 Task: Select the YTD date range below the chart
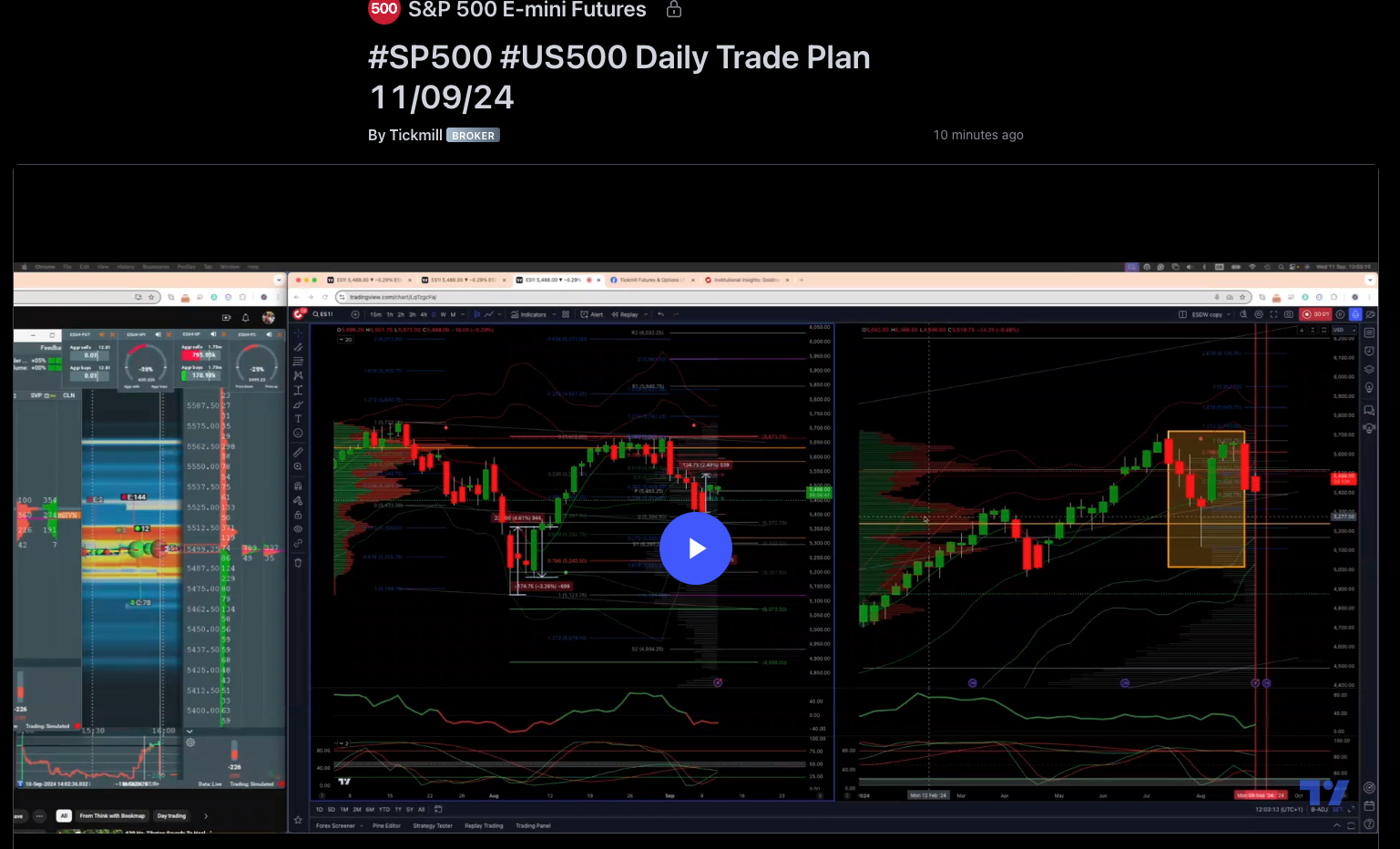tap(383, 809)
